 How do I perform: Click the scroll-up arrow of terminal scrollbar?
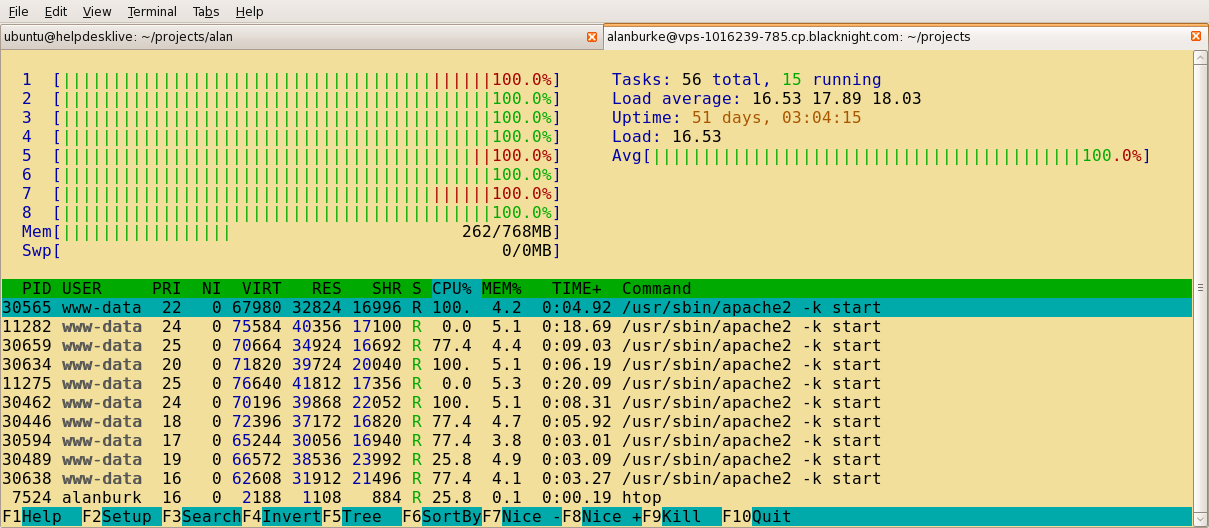[1200, 57]
